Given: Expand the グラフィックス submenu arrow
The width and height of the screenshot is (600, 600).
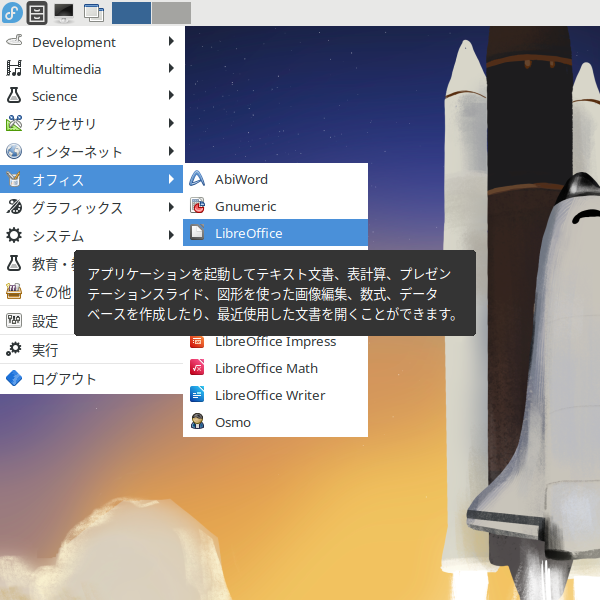Looking at the screenshot, I should coord(171,207).
